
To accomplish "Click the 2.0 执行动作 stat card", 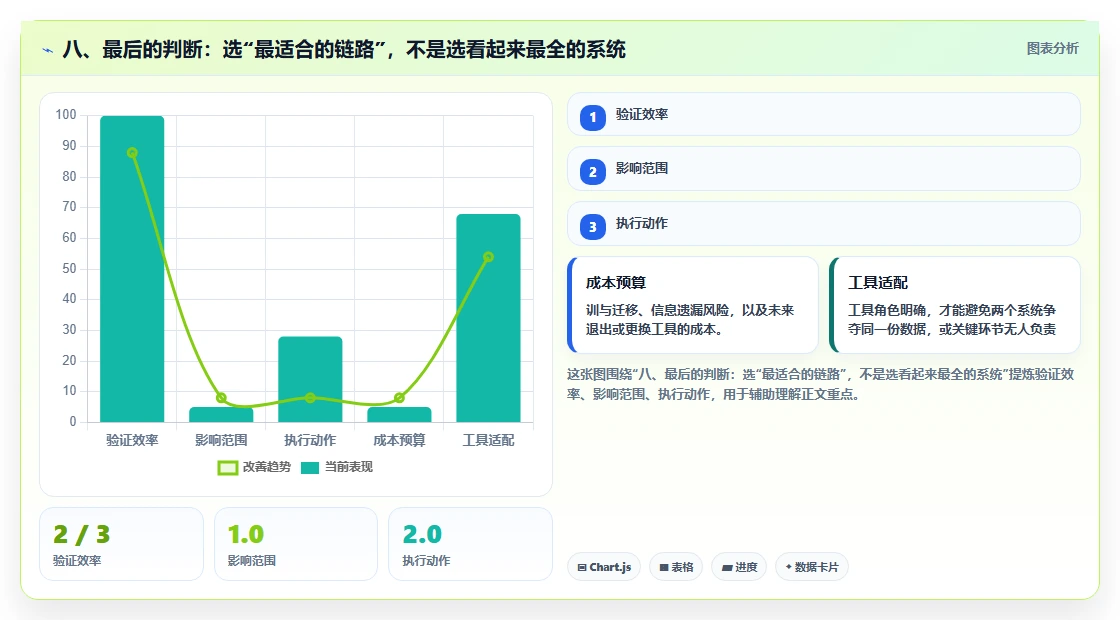I will click(x=470, y=544).
